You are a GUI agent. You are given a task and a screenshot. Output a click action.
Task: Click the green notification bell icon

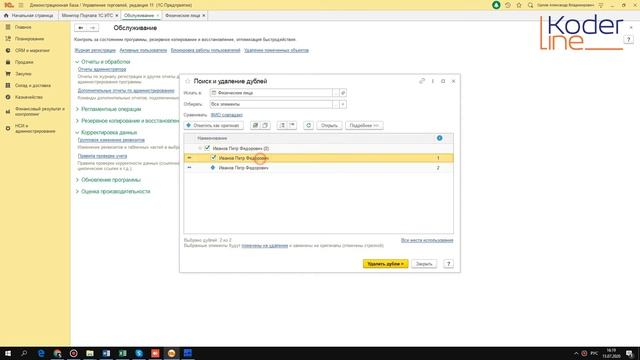(496, 5)
